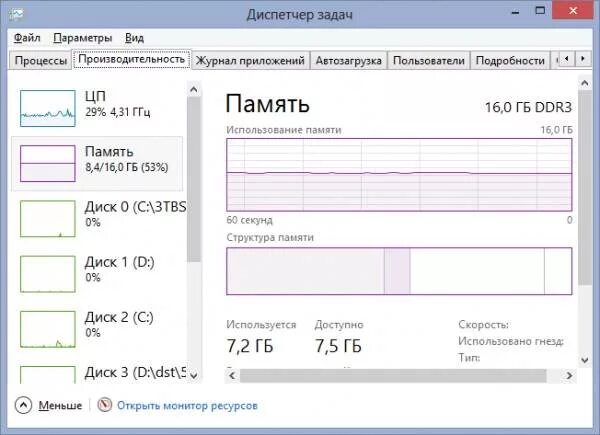Collapse view with Меньше chevron icon

tap(23, 405)
